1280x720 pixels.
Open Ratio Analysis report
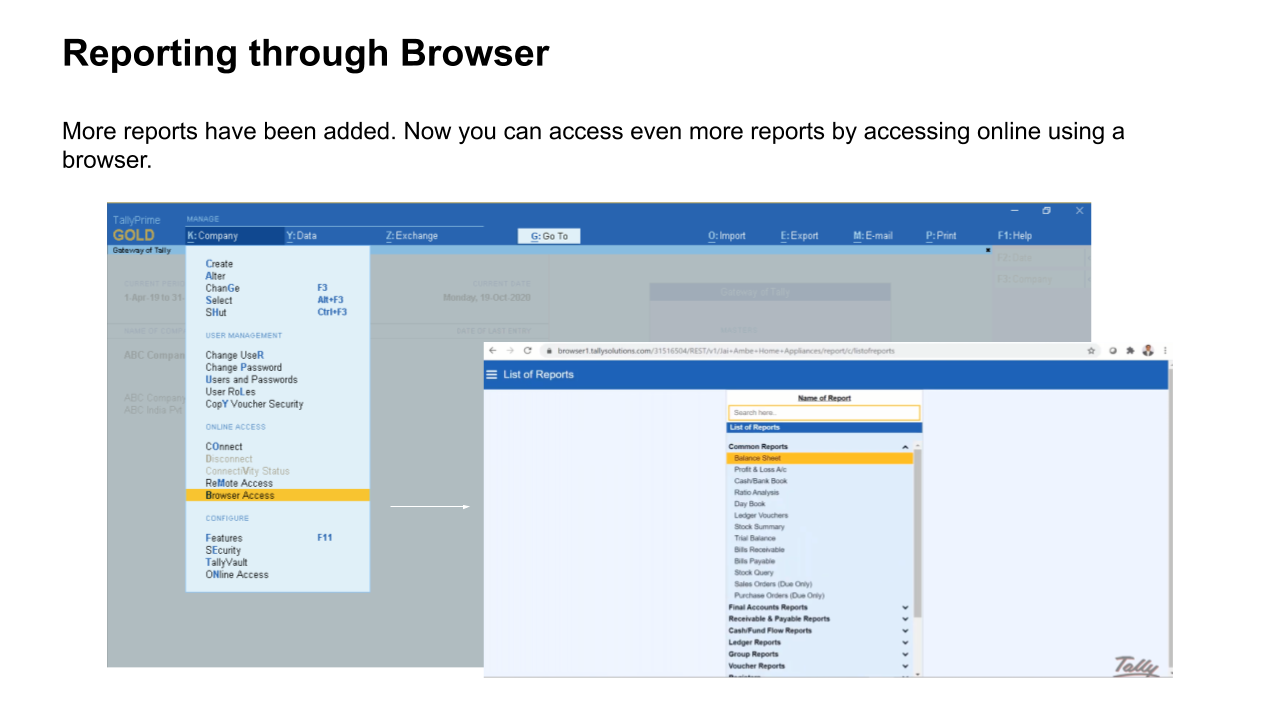click(x=757, y=493)
